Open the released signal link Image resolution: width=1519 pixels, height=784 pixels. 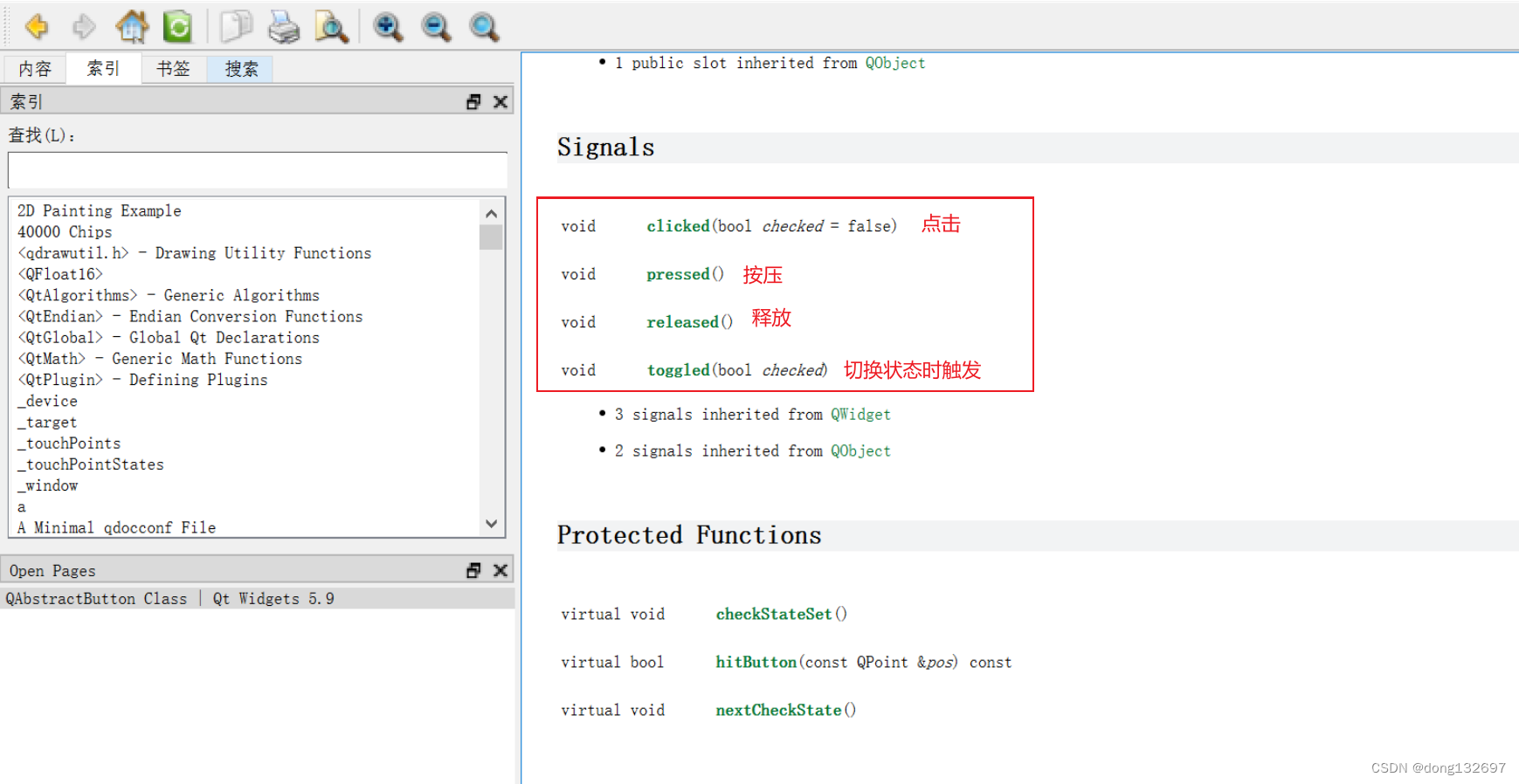pos(682,322)
